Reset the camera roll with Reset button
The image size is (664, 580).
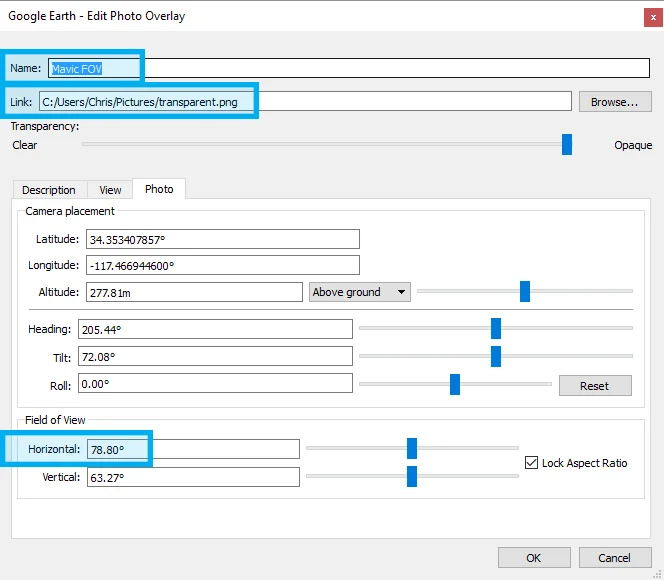click(595, 386)
